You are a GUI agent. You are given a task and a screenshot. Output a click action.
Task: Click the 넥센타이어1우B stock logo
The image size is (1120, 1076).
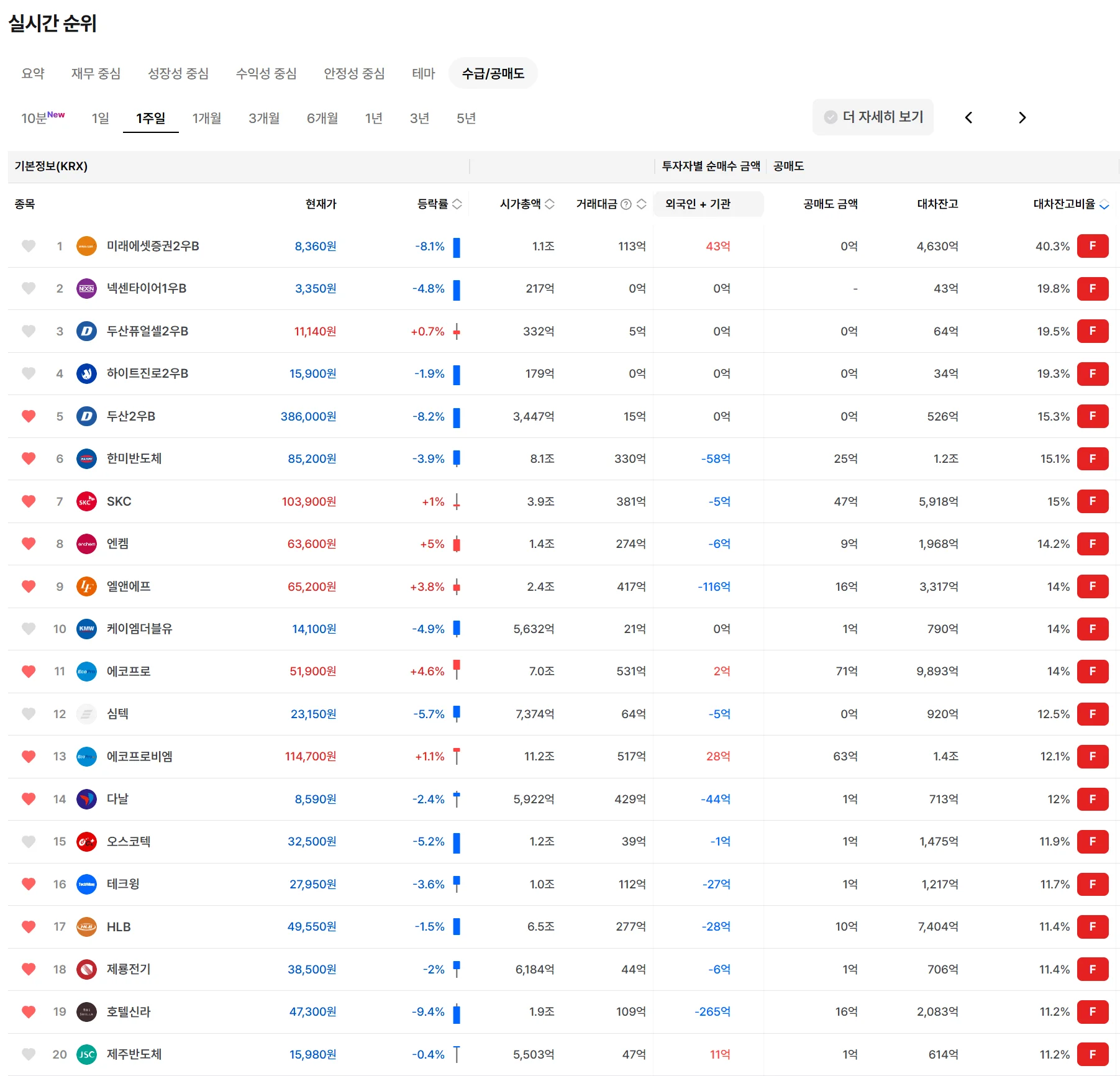(x=86, y=288)
